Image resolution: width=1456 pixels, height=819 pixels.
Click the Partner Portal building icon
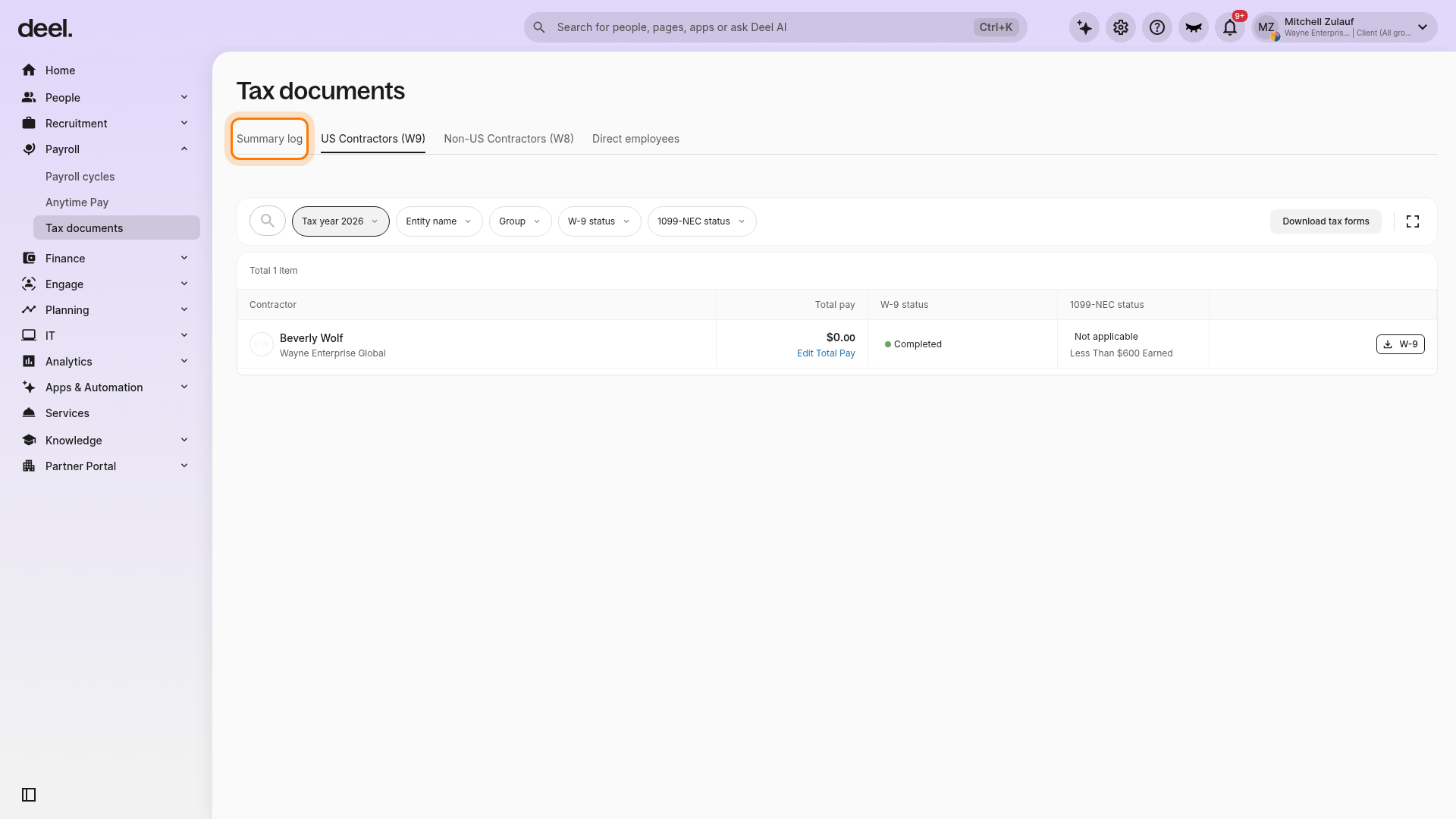[x=29, y=466]
